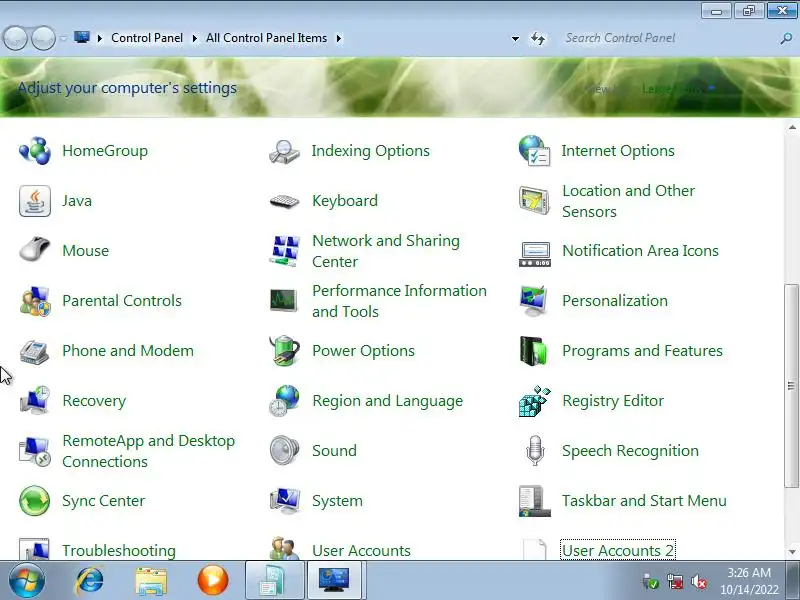Click Location and Other Sensors icon
The image size is (800, 600).
(534, 201)
